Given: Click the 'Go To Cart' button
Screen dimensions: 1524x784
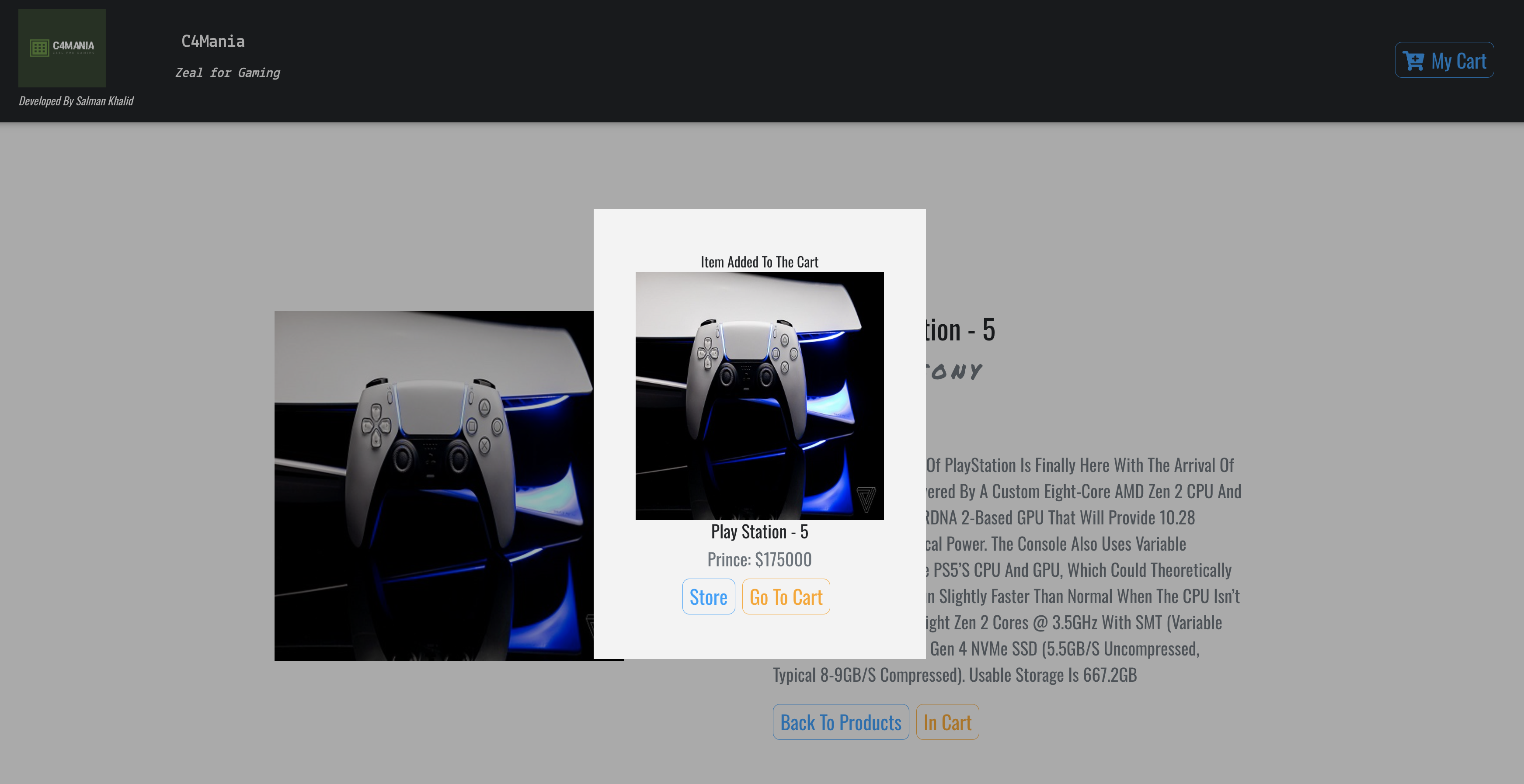Looking at the screenshot, I should coord(786,596).
